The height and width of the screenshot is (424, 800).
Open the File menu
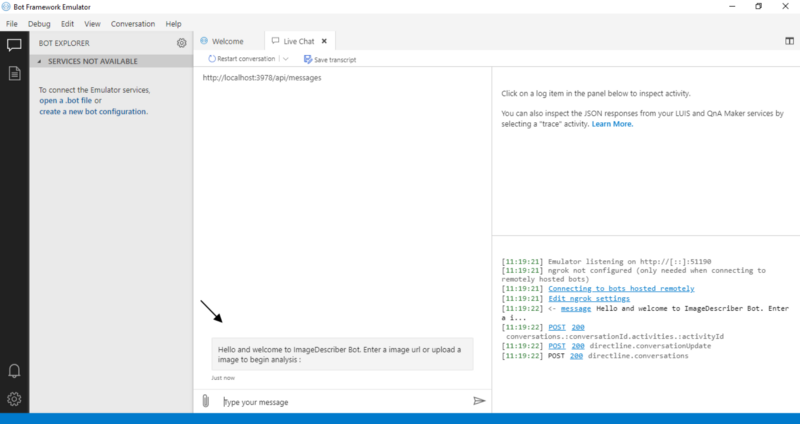pos(12,24)
